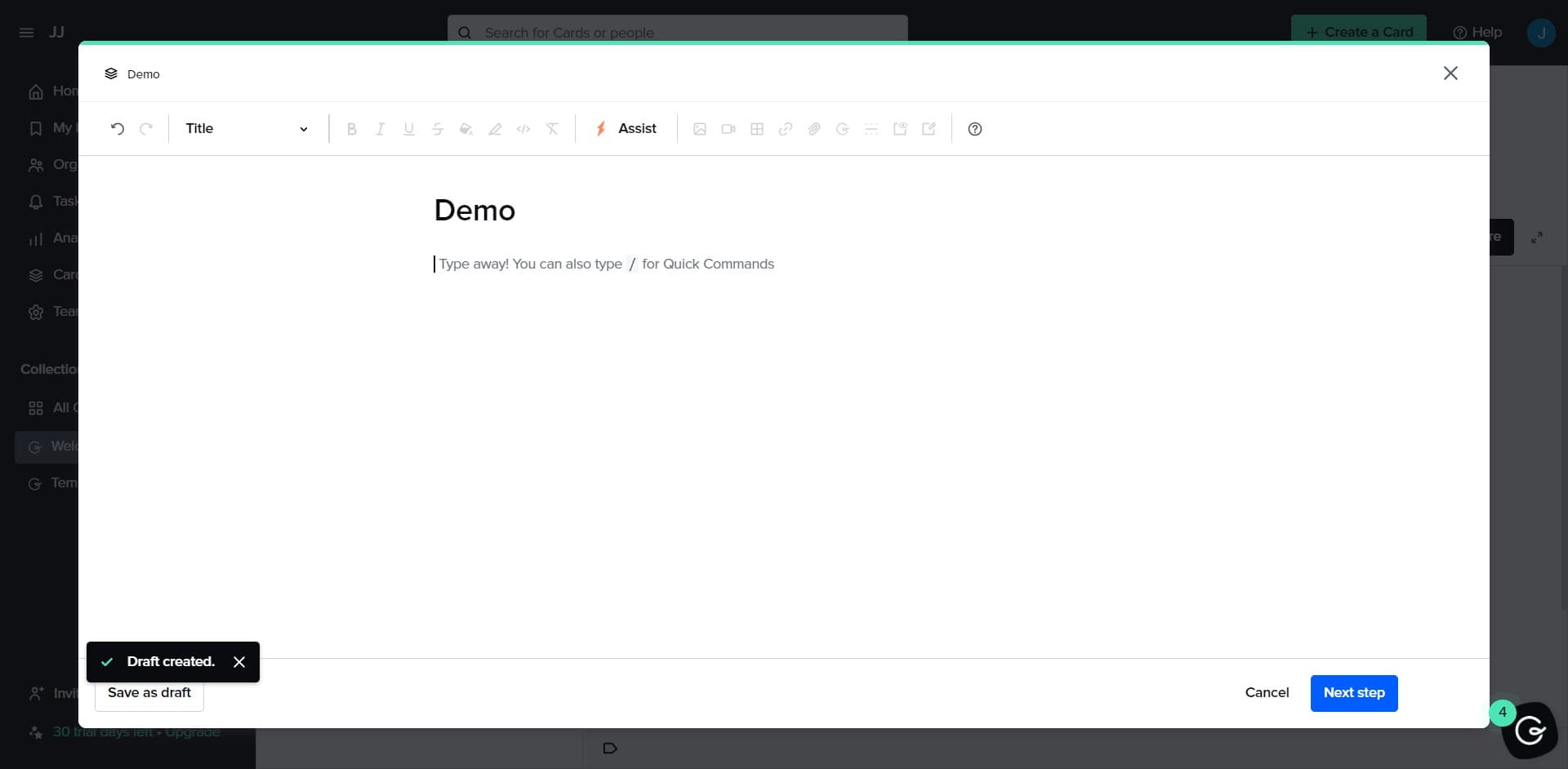Insert a code block

click(x=523, y=128)
